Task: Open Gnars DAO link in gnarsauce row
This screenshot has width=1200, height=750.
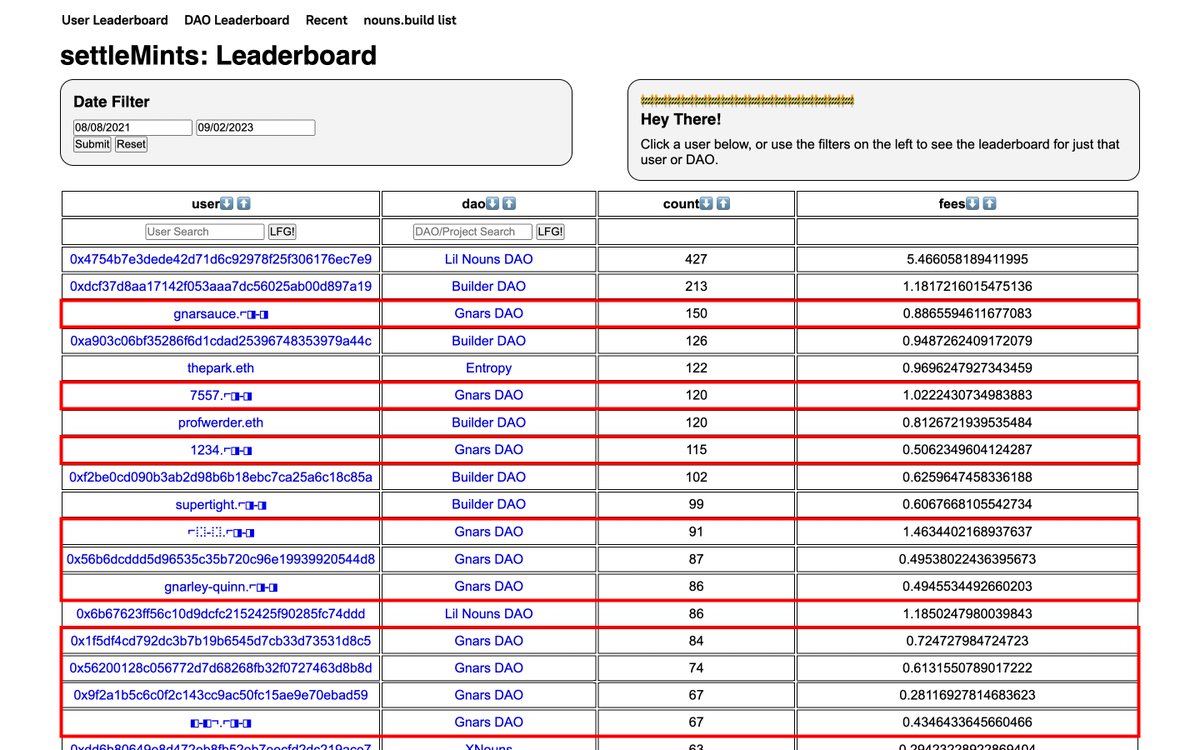Action: tap(489, 313)
